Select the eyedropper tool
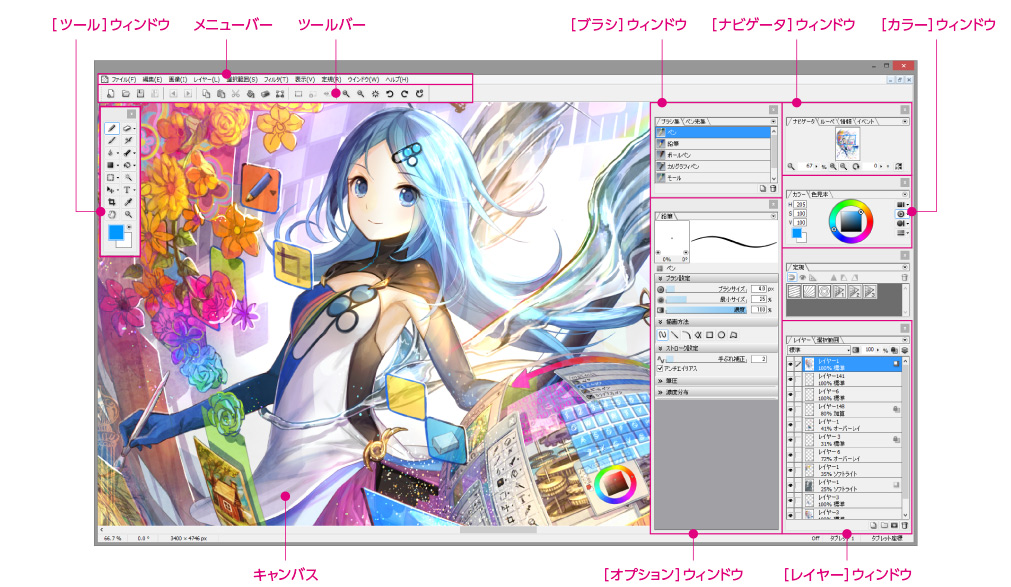Viewport: 1011px width, 587px height. [128, 202]
